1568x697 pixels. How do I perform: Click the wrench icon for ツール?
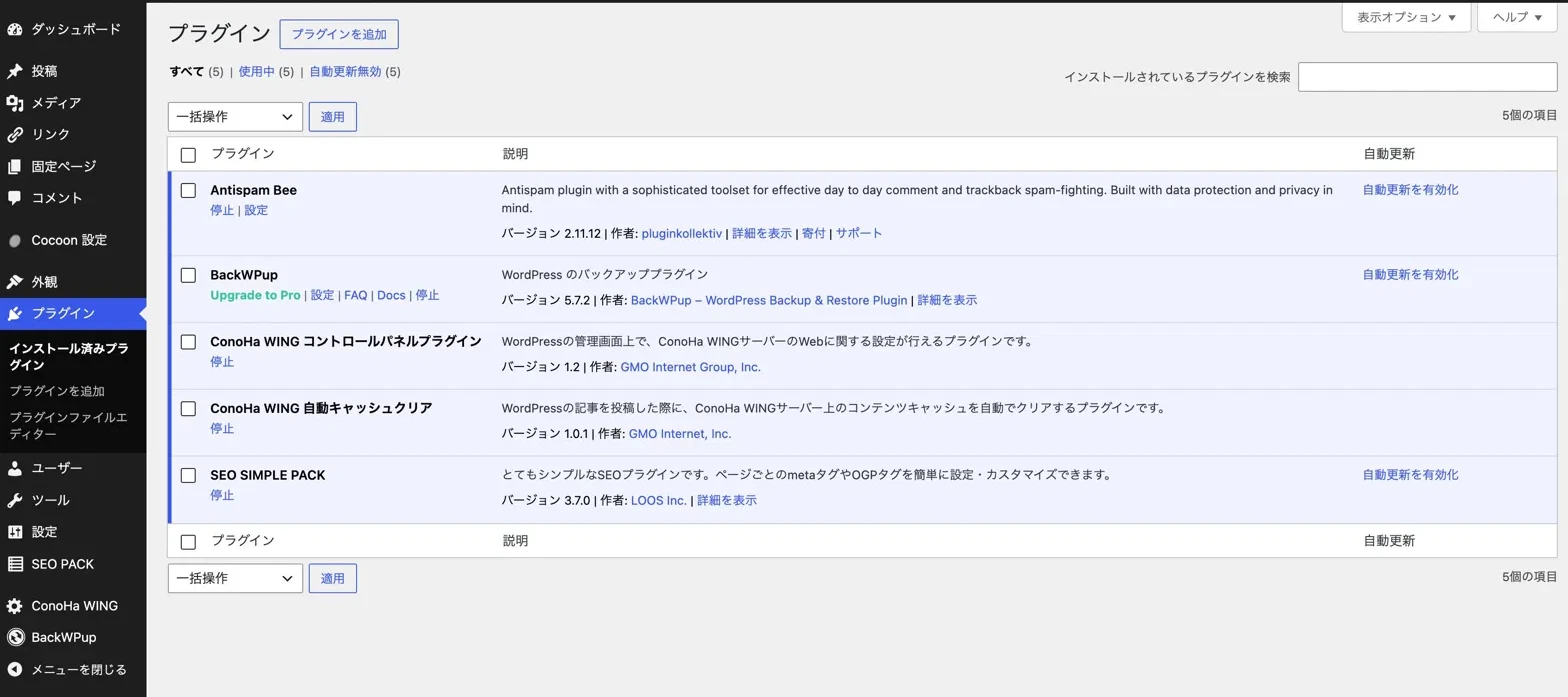(x=15, y=500)
